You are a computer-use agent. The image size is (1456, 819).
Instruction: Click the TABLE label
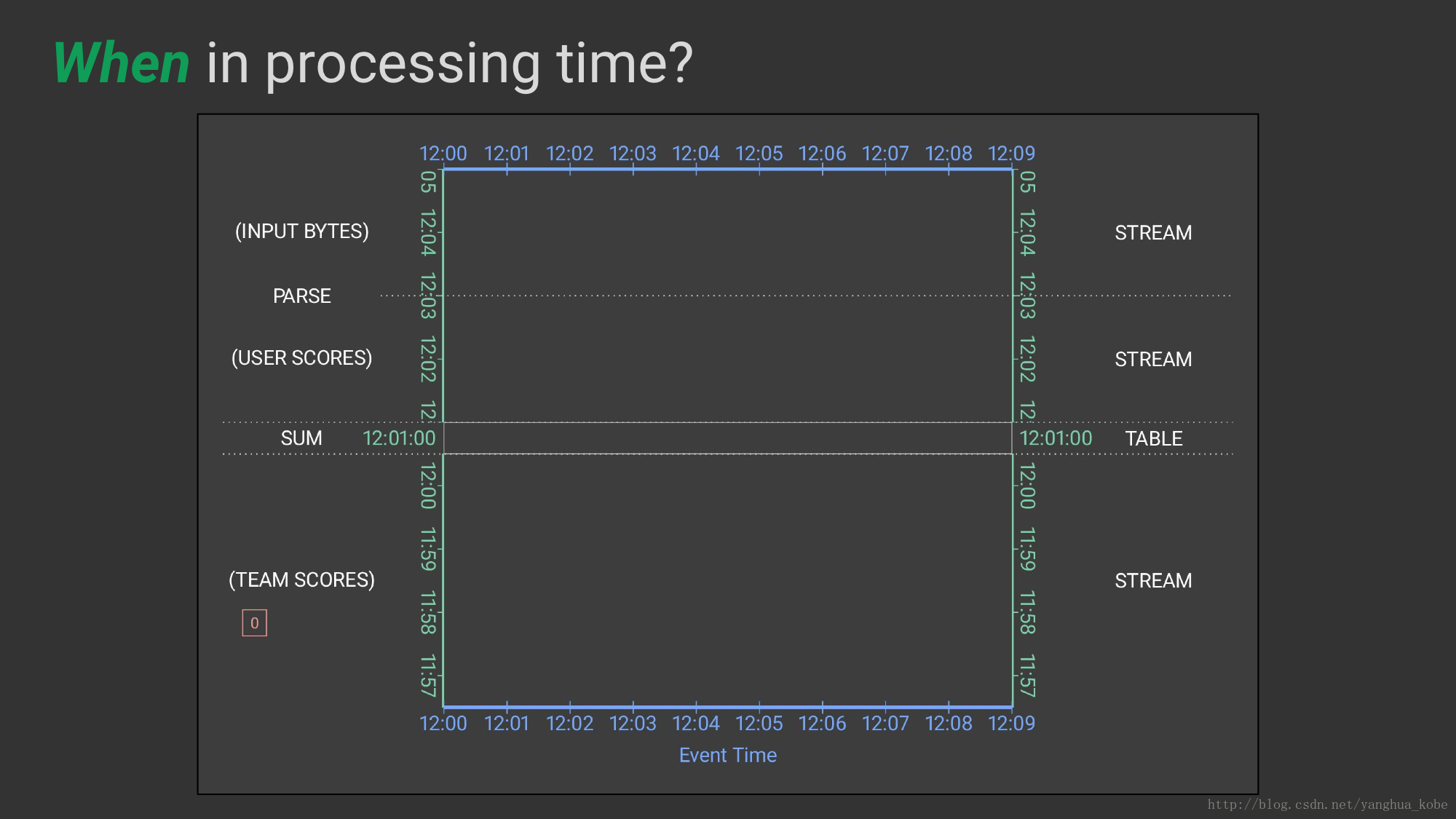[x=1153, y=438]
